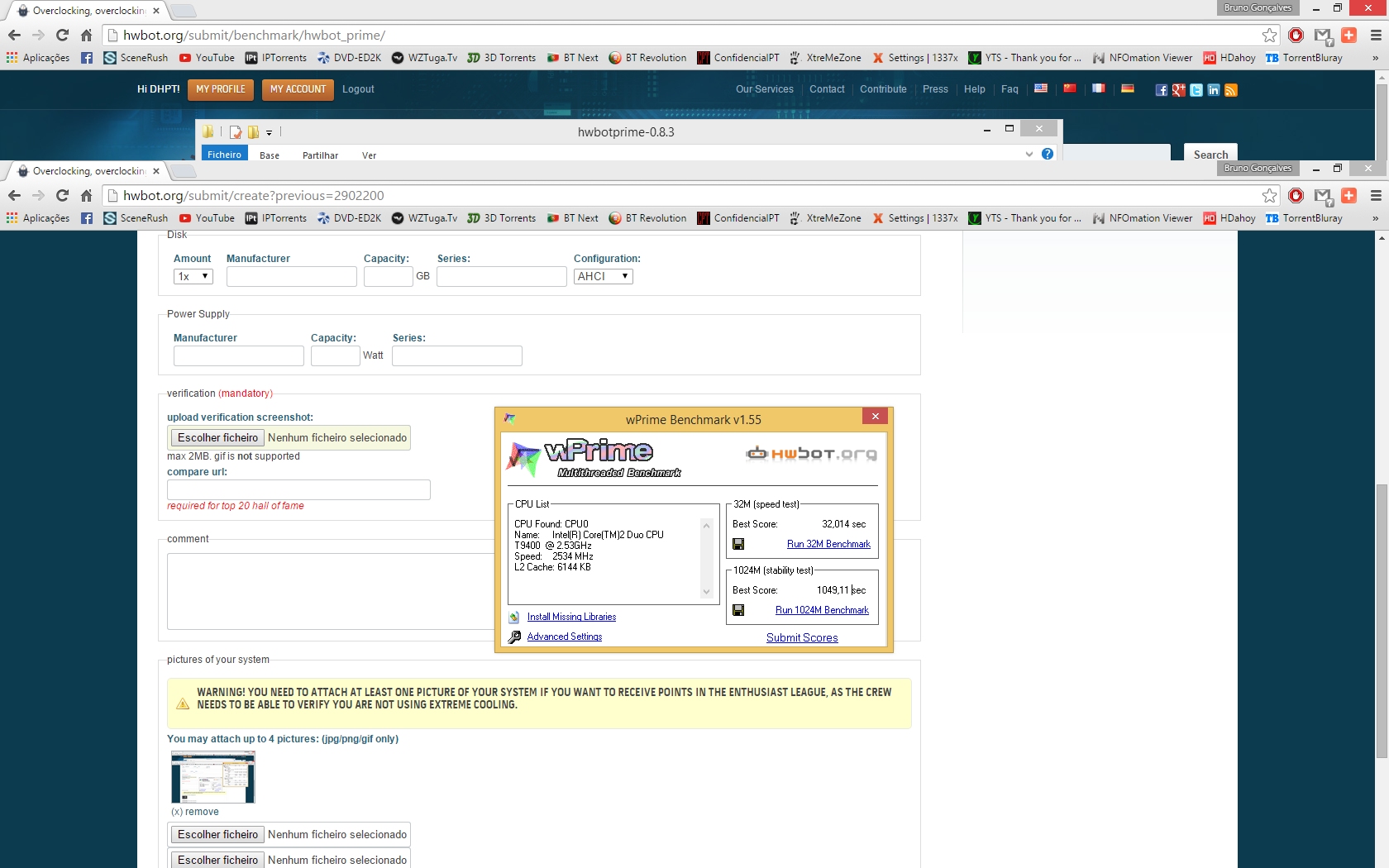This screenshot has width=1389, height=868.
Task: Open the LinkedIn social icon
Action: 1214,90
